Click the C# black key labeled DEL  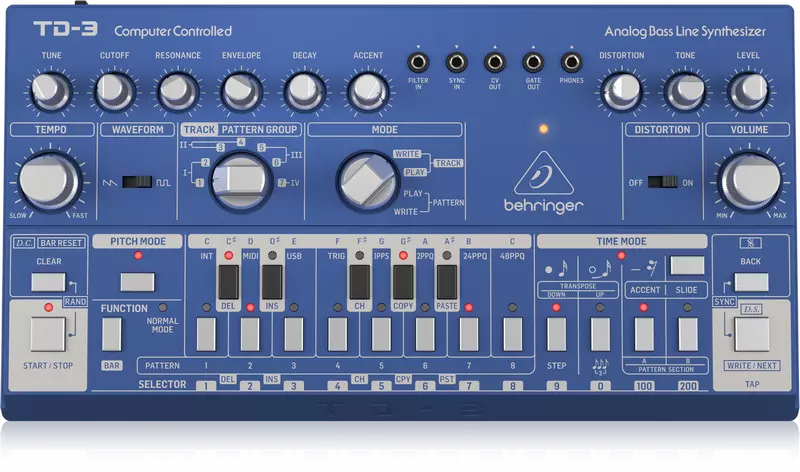[228, 282]
